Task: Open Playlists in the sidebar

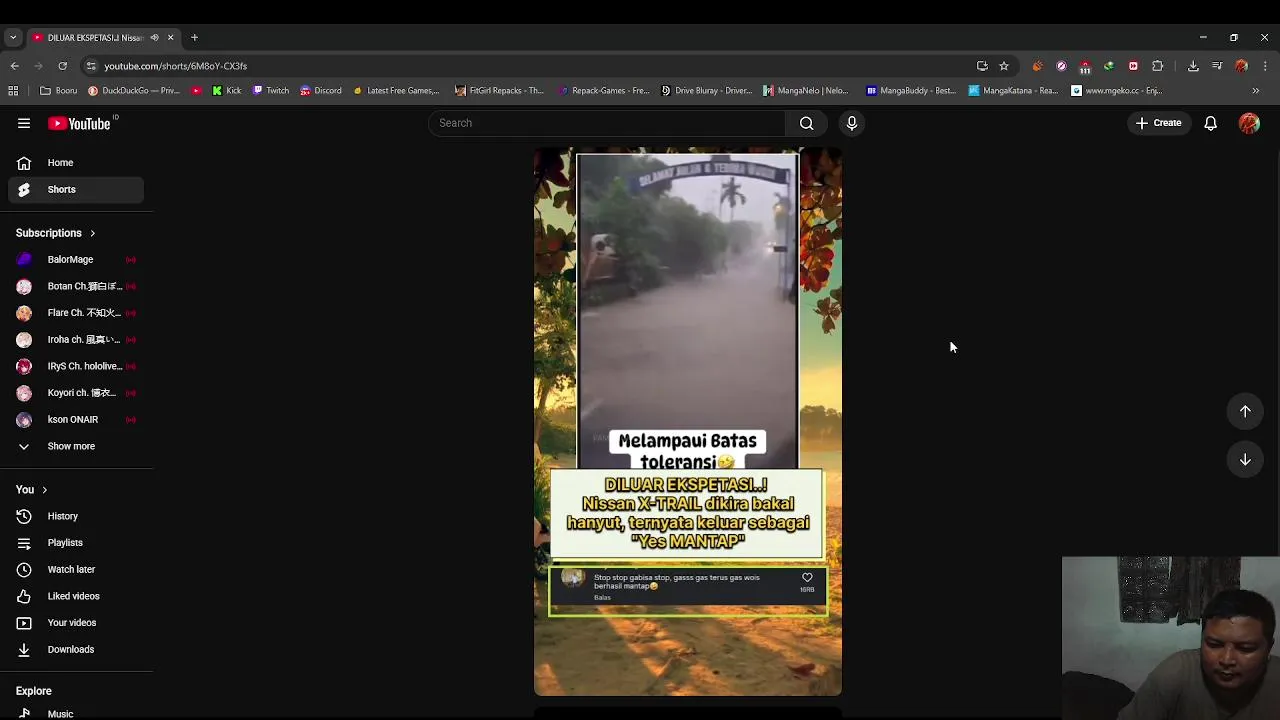Action: click(76, 542)
